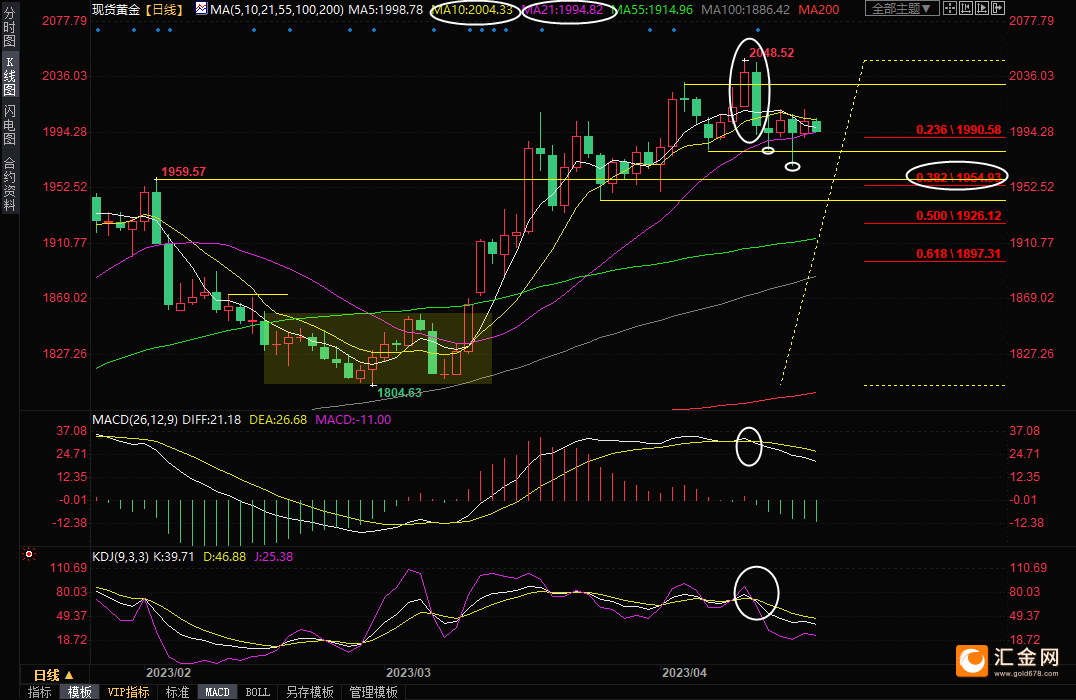This screenshot has width=1076, height=700.
Task: Open the 合约资料 sidebar tab
Action: [10, 183]
